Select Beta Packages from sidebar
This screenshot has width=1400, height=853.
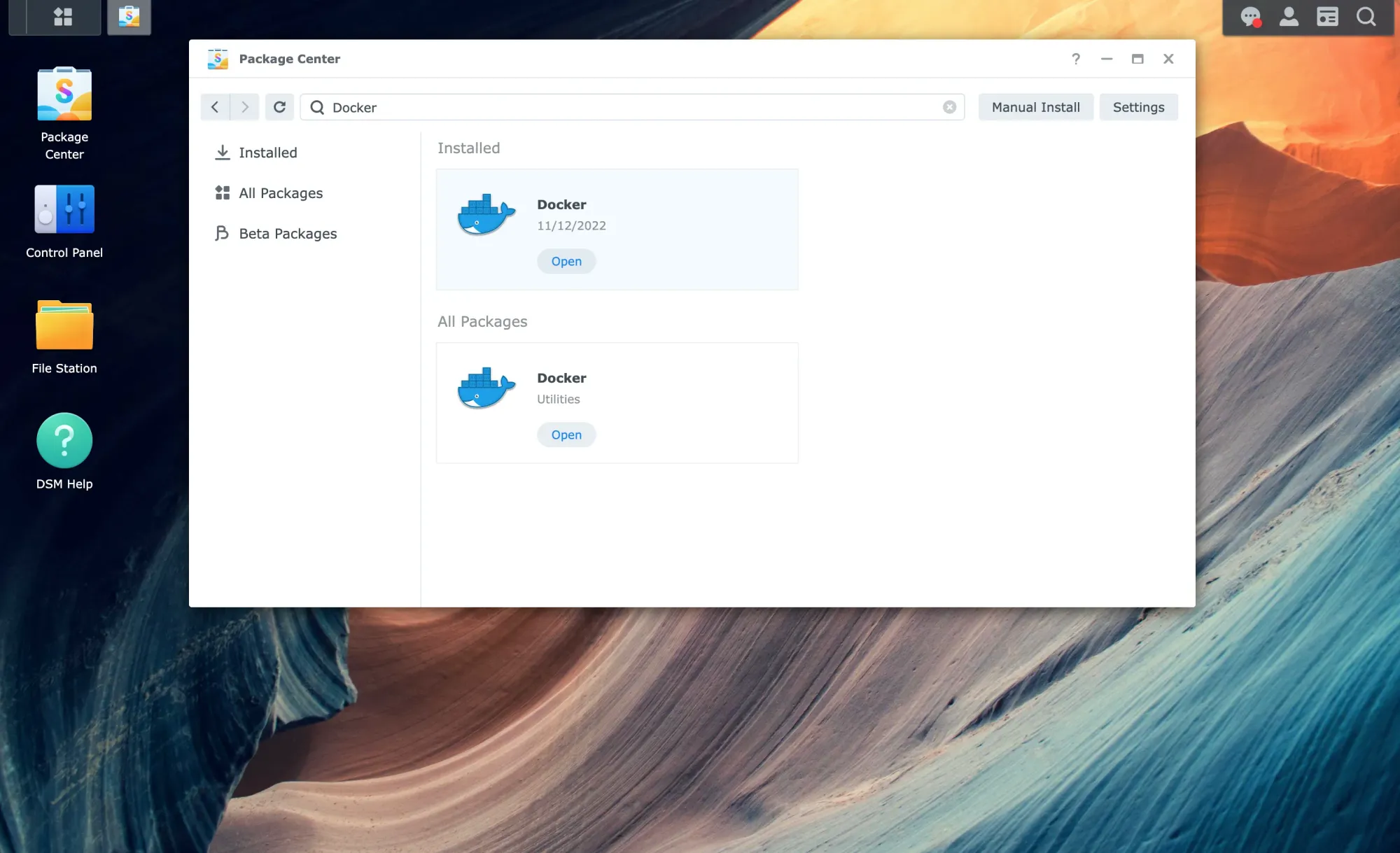(x=287, y=233)
